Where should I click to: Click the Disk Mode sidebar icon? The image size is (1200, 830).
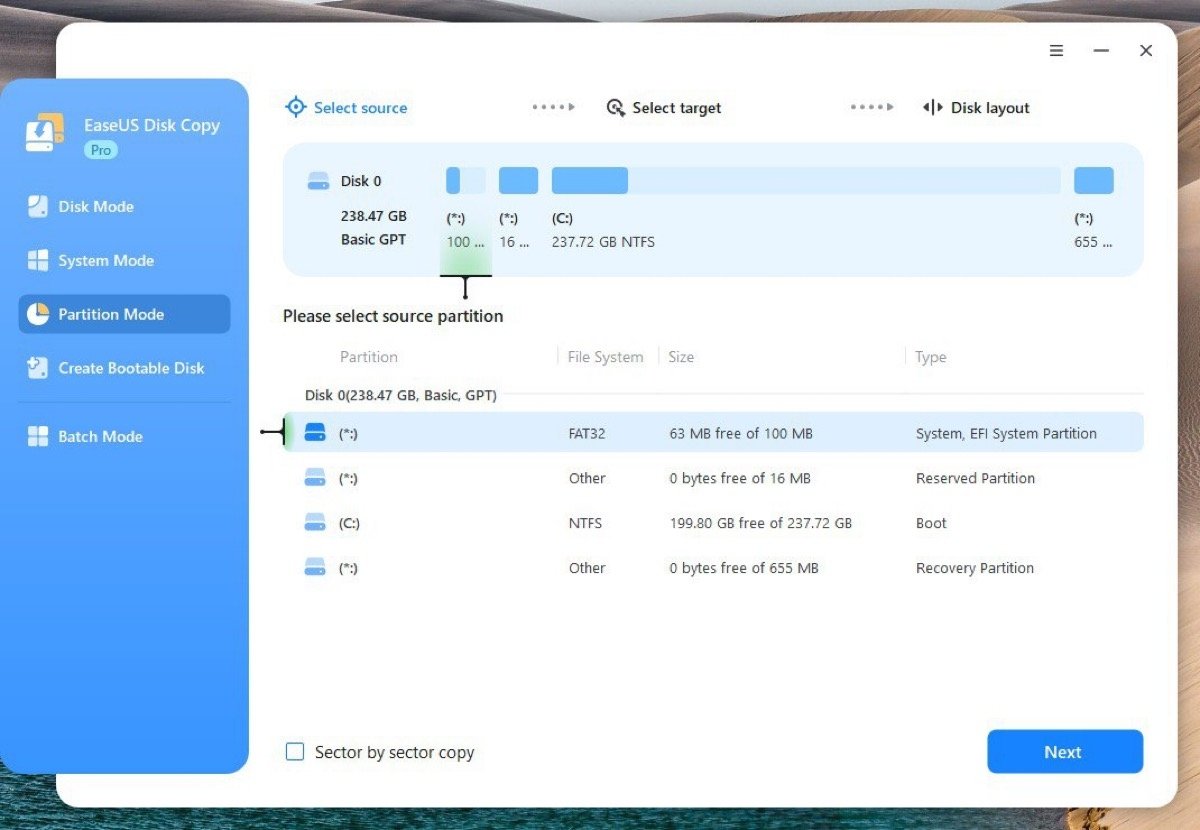tap(37, 207)
